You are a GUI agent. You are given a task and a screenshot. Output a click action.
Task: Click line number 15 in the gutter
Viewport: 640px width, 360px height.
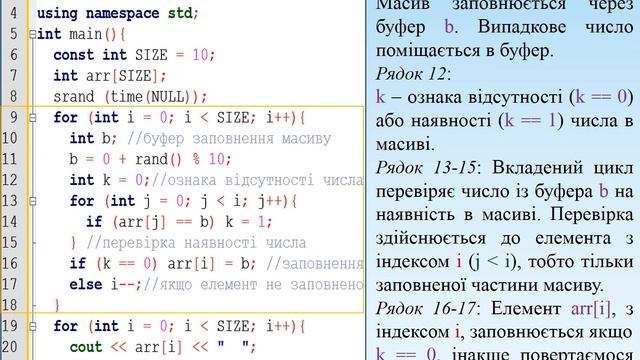click(x=10, y=242)
